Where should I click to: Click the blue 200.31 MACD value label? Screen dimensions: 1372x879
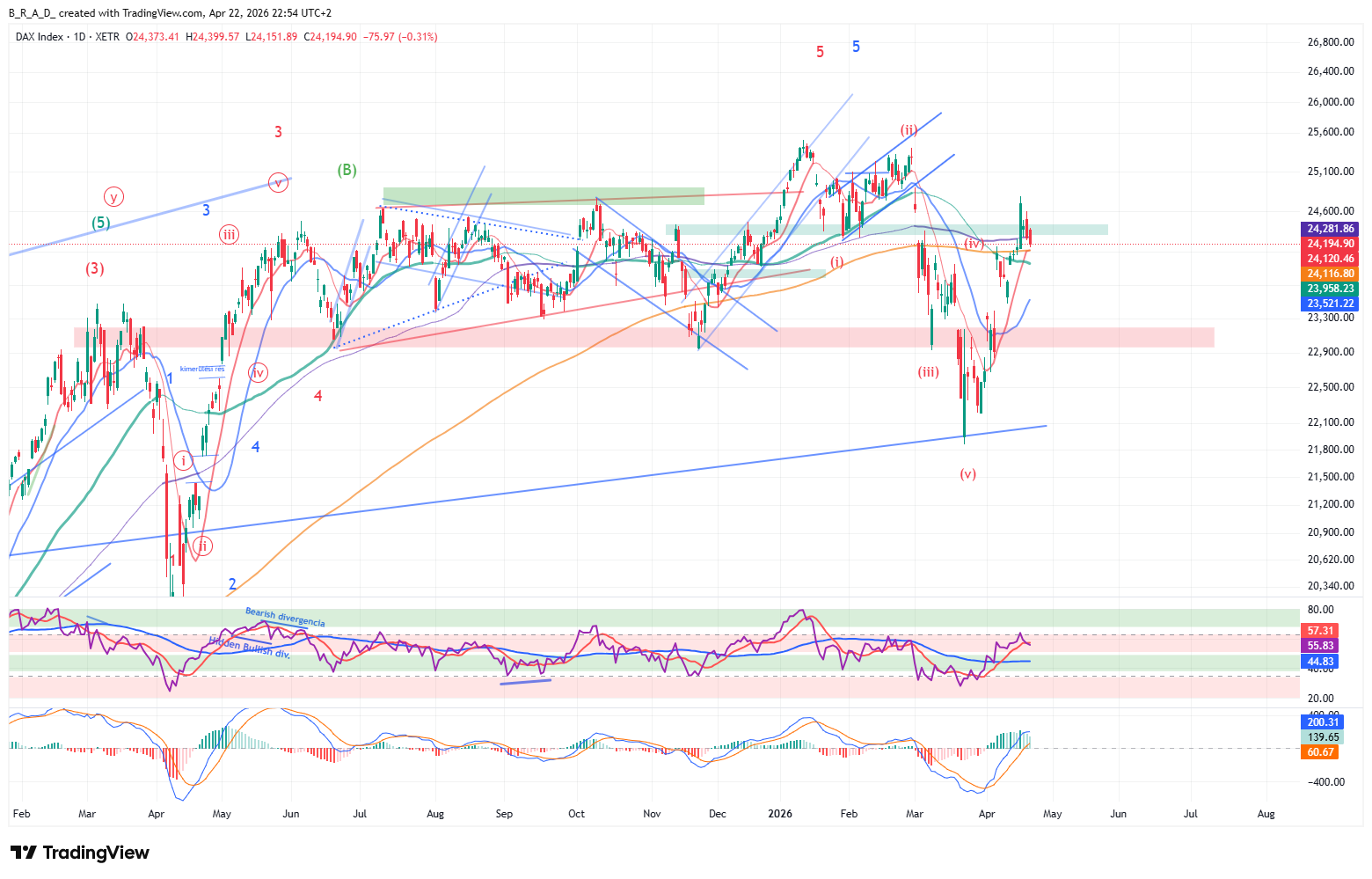pos(1322,722)
